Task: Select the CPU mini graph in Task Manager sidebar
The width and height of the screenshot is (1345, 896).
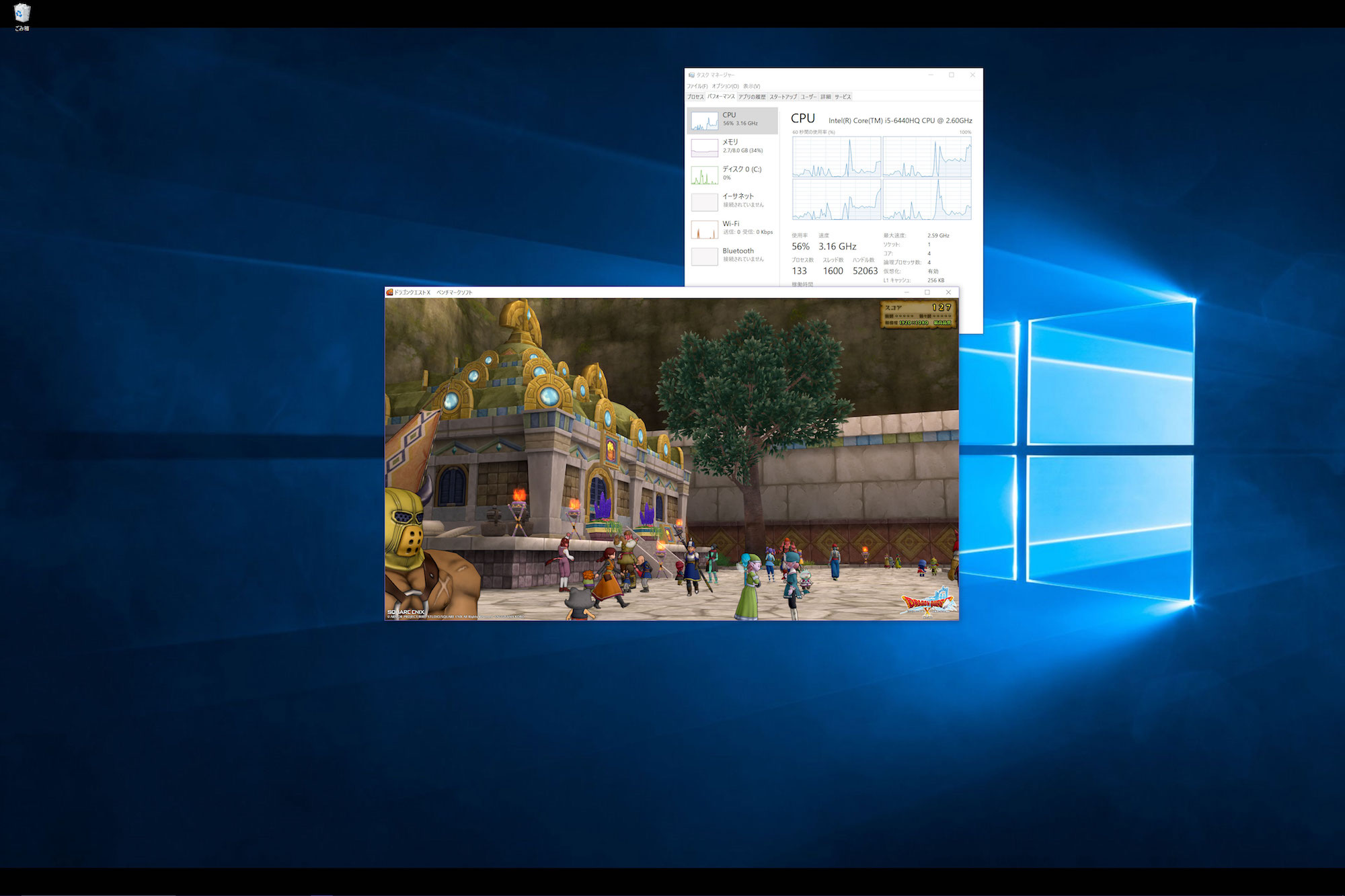Action: pyautogui.click(x=704, y=121)
